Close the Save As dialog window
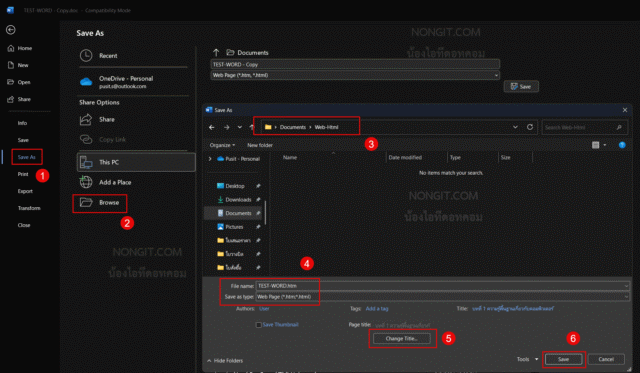 coord(624,110)
